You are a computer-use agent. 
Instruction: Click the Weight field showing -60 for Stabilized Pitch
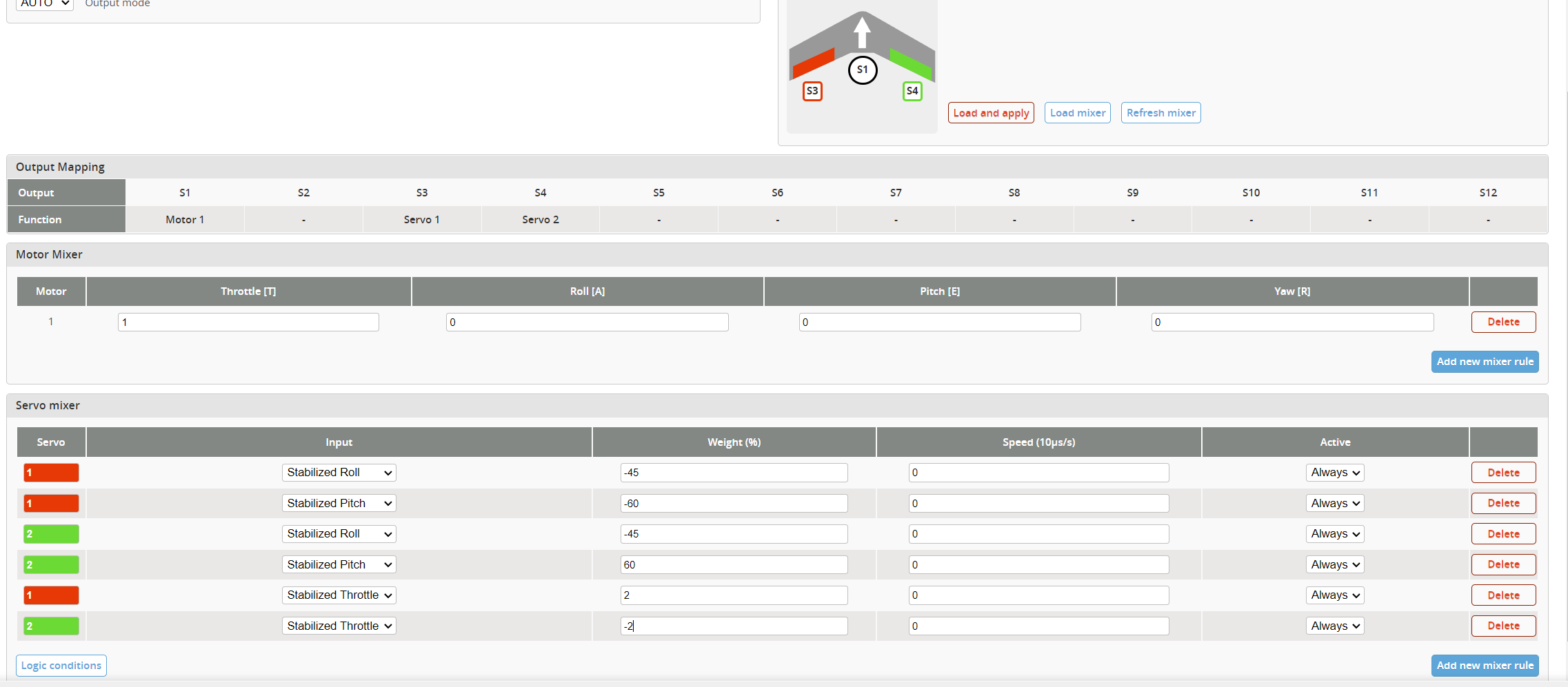(x=734, y=503)
